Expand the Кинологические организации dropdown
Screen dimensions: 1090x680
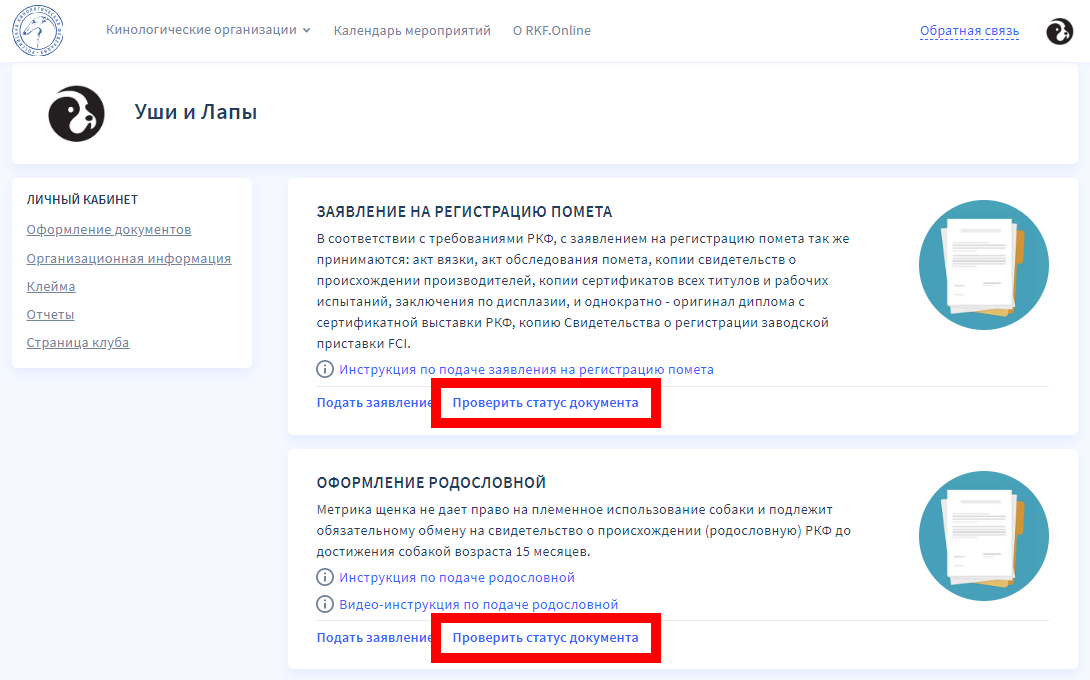click(x=208, y=30)
